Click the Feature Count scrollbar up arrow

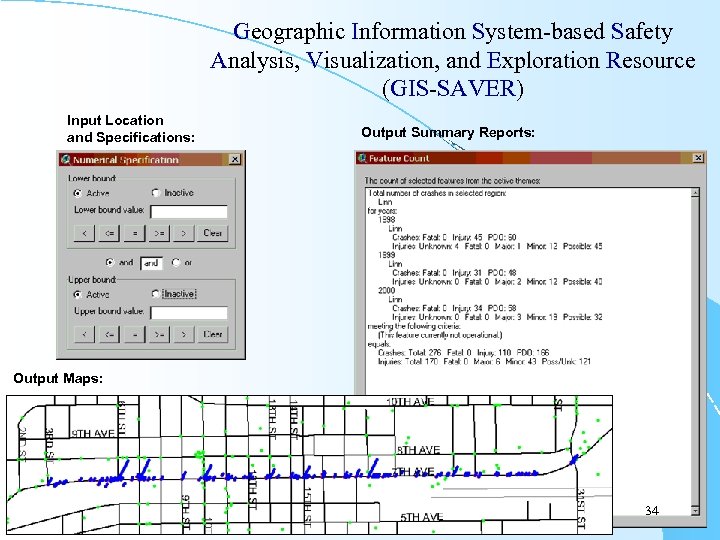(695, 193)
